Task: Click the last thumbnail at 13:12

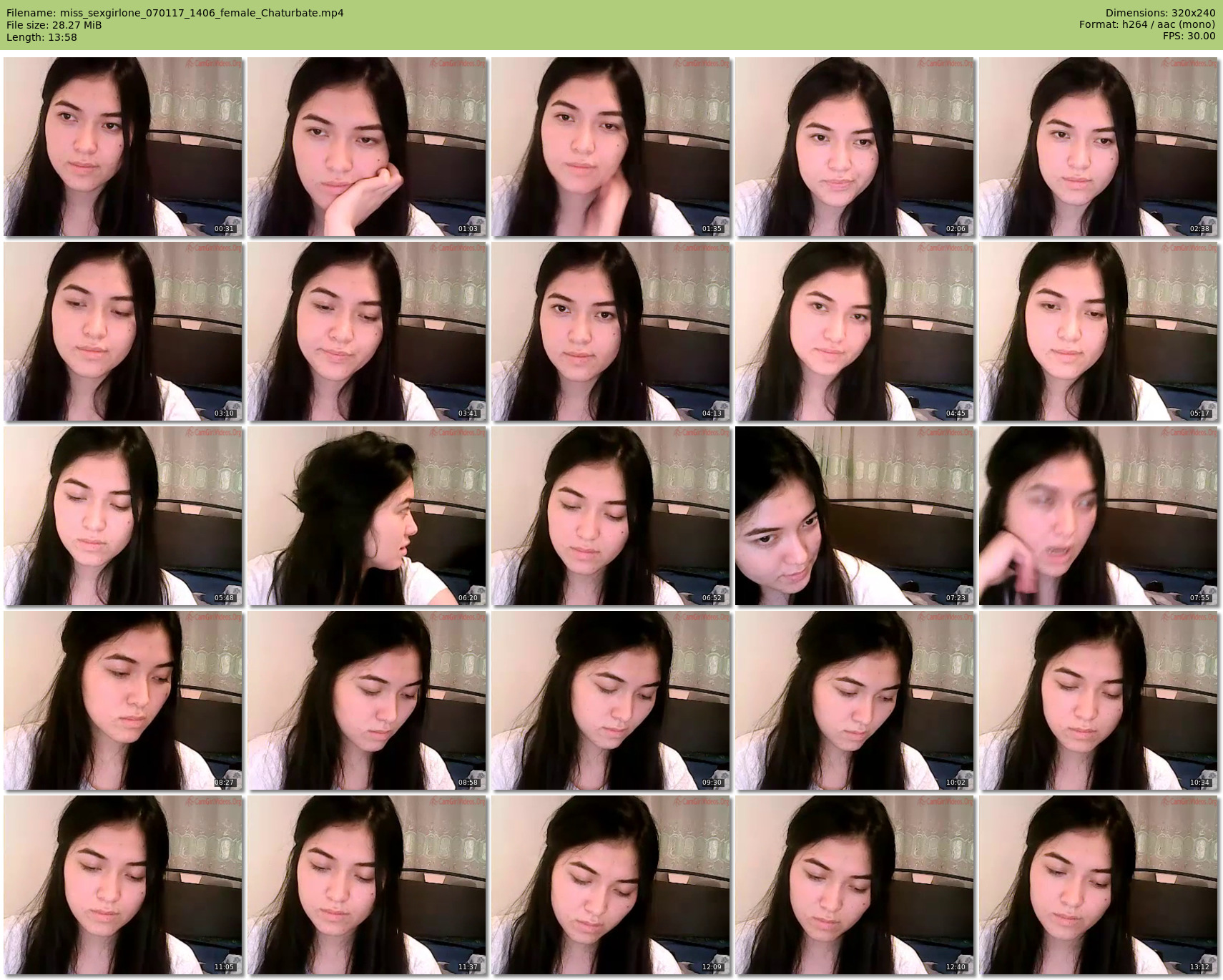Action: 1099,885
